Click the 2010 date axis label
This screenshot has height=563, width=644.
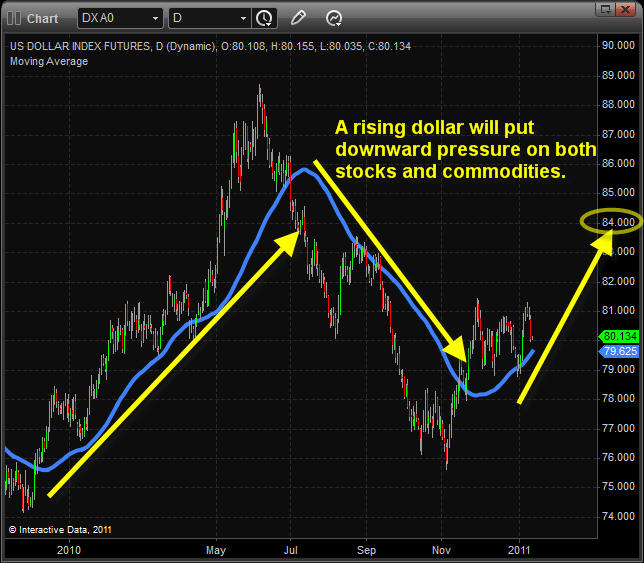click(x=69, y=550)
